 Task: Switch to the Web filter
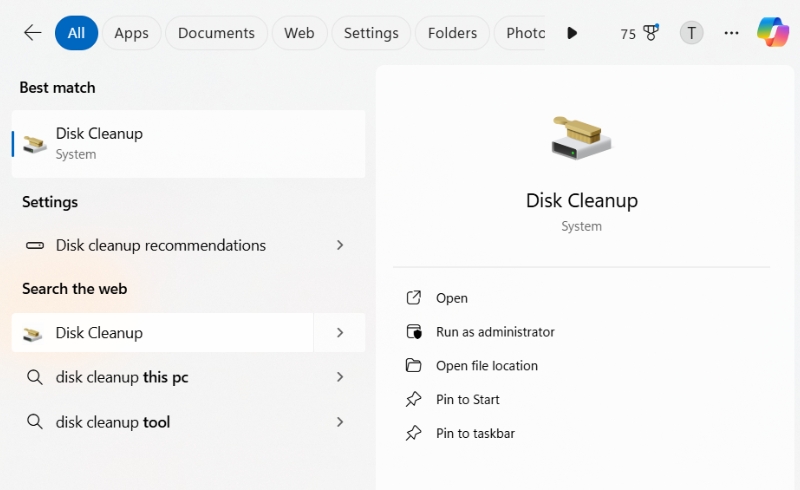tap(299, 33)
